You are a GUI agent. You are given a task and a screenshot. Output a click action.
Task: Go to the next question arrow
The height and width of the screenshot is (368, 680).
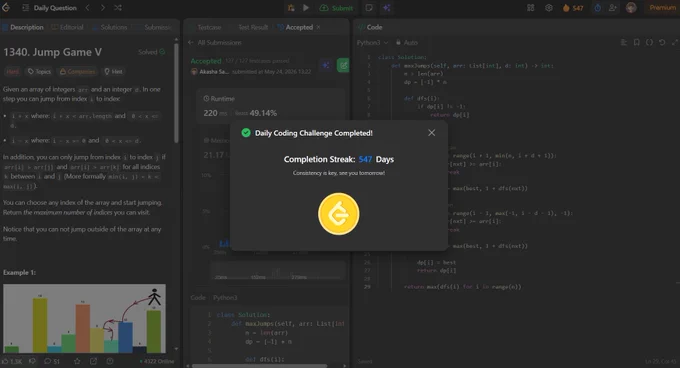pos(102,8)
